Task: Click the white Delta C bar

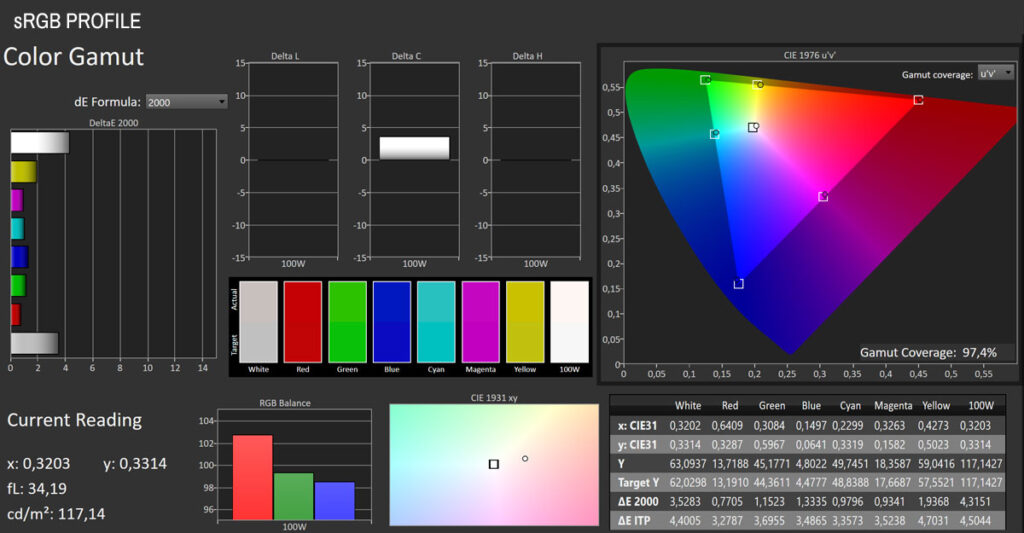Action: click(x=414, y=148)
